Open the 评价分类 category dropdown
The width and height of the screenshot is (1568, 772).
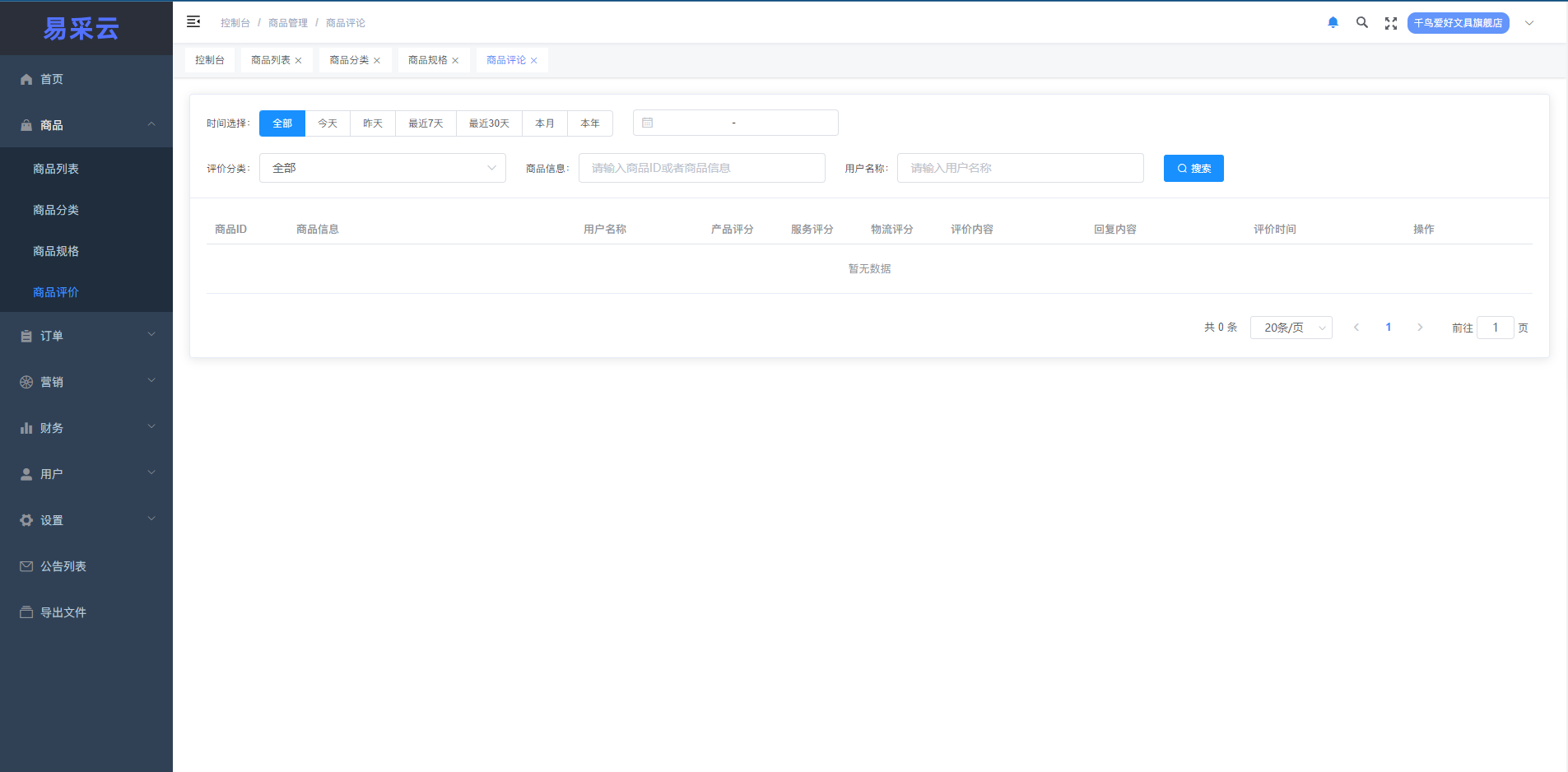382,167
